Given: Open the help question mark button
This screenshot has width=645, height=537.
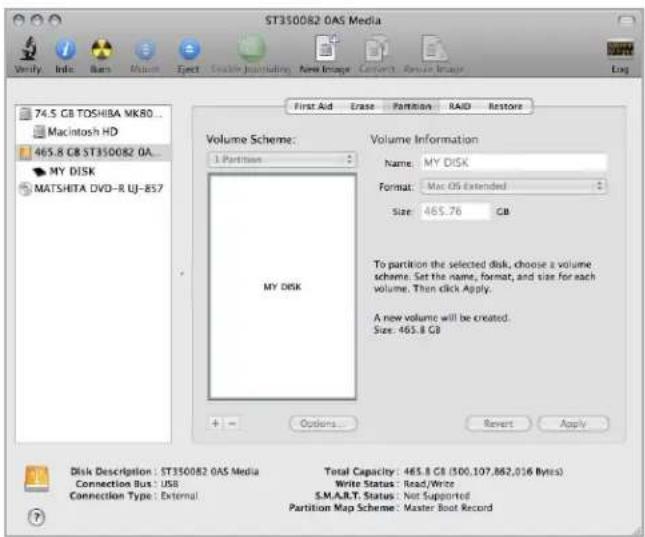Looking at the screenshot, I should pos(37,516).
